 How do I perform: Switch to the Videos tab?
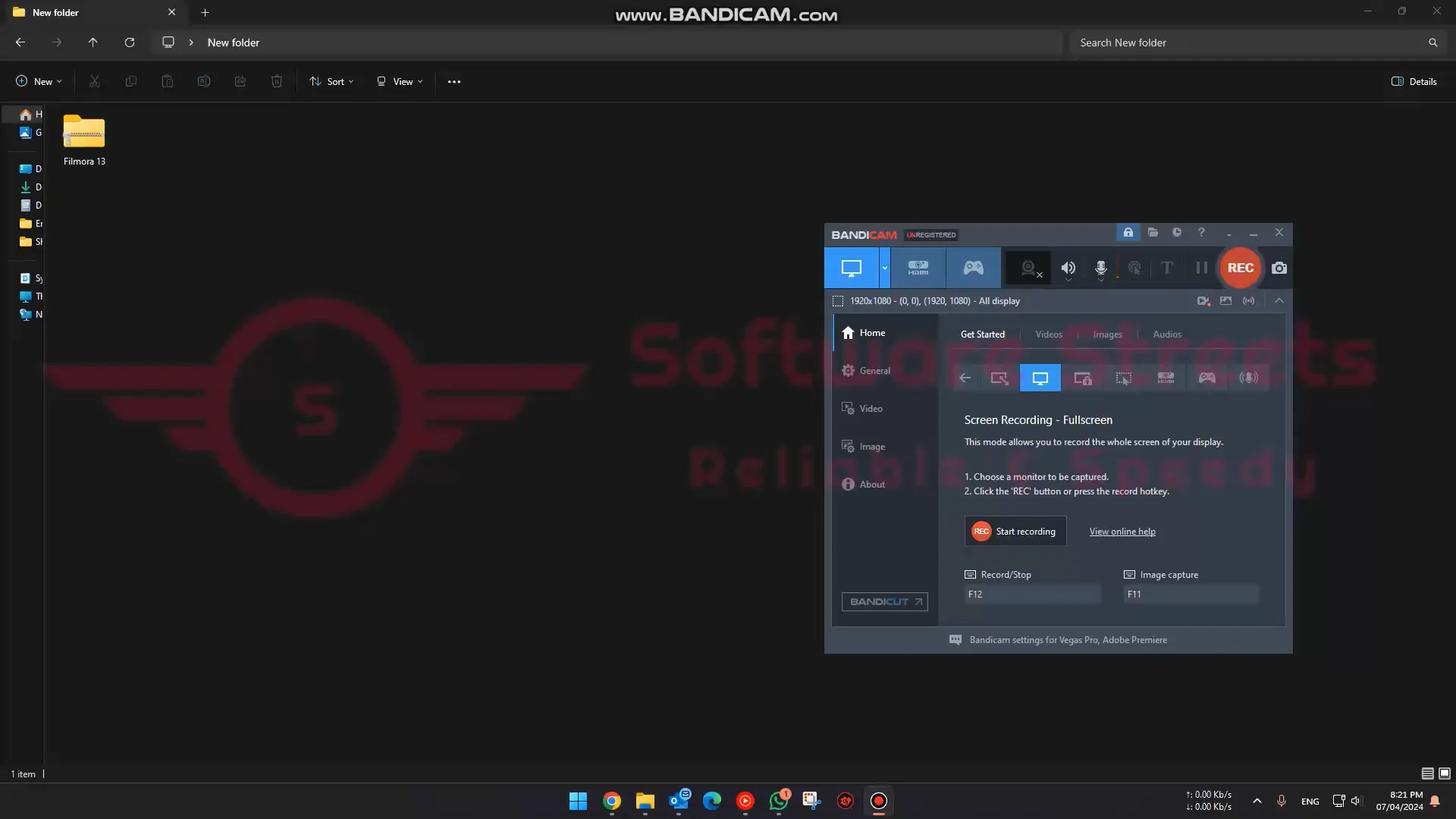(1049, 334)
